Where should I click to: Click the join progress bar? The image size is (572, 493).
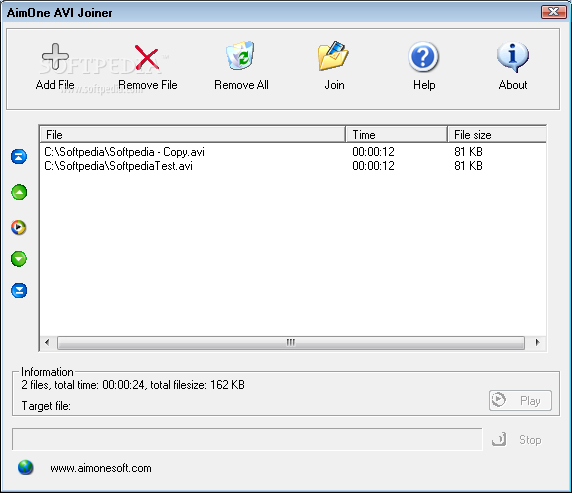(247, 439)
